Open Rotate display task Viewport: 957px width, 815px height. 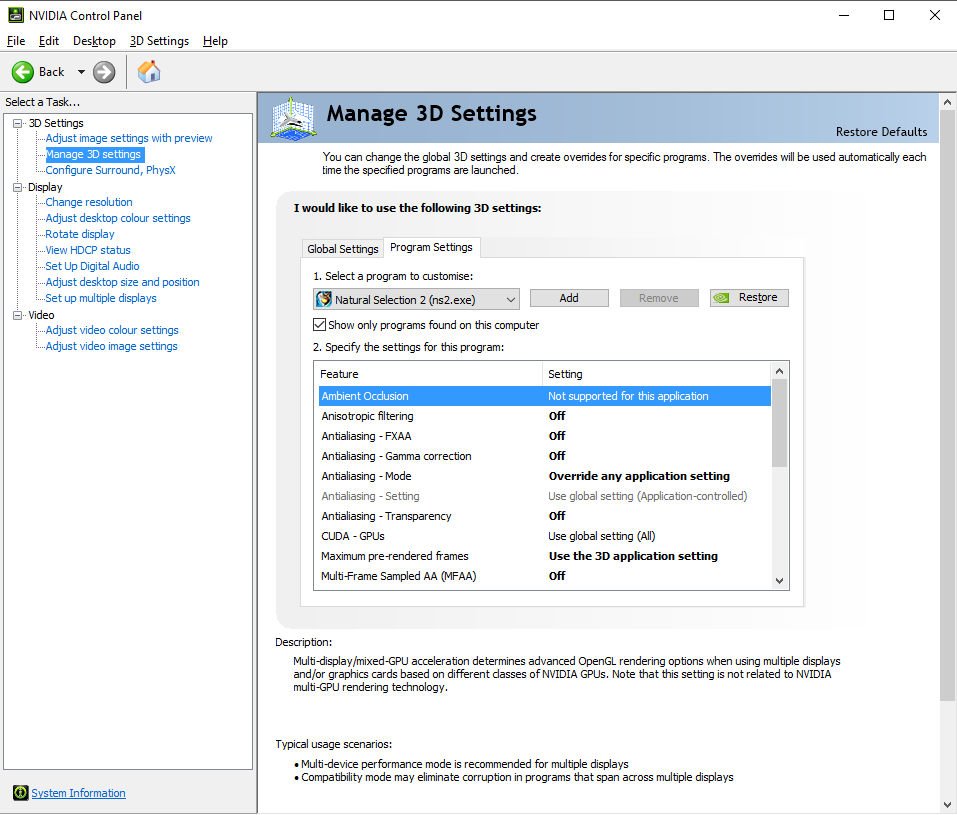[x=80, y=234]
